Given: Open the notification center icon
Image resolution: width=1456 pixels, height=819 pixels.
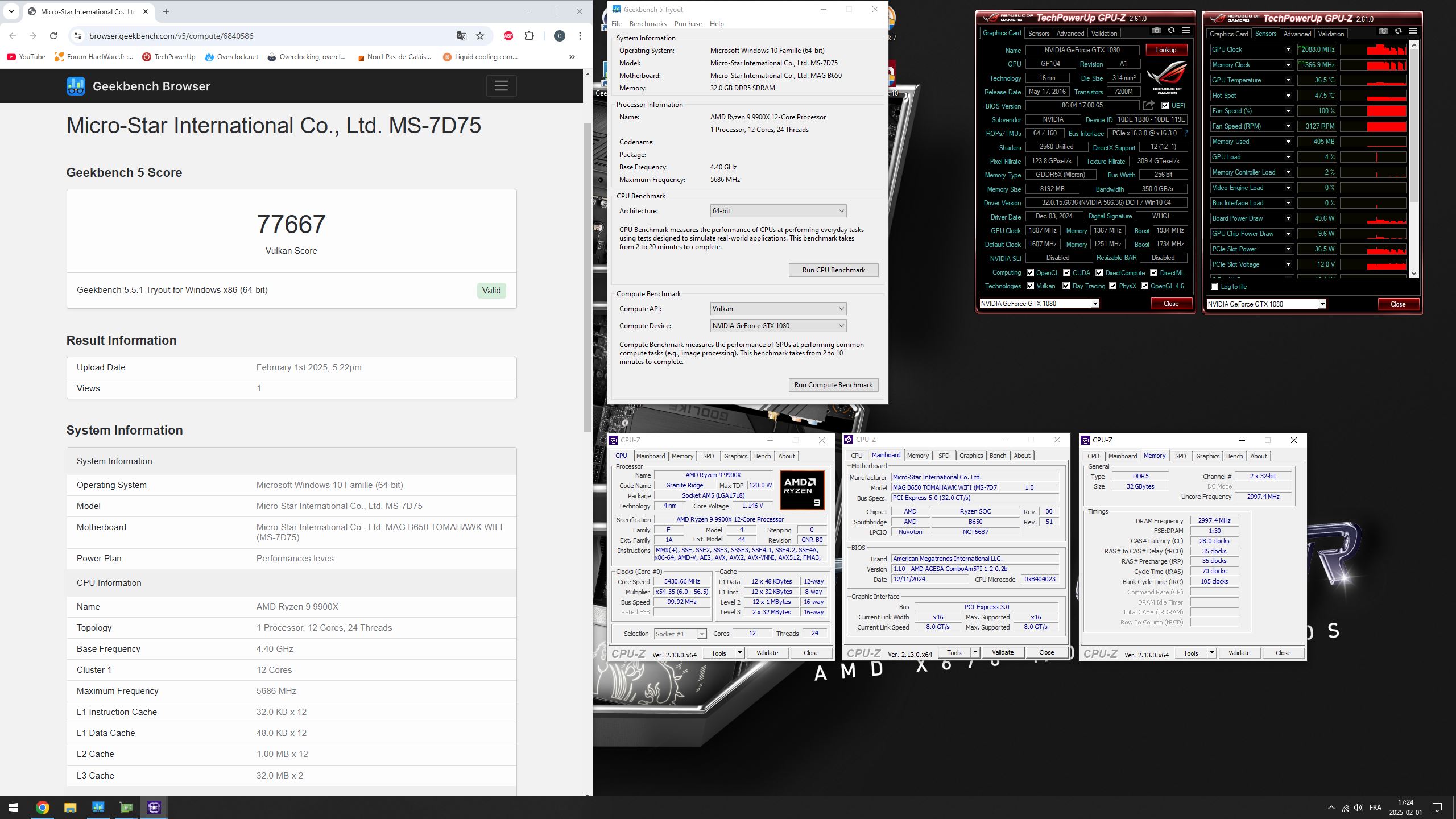Looking at the screenshot, I should click(x=1437, y=808).
